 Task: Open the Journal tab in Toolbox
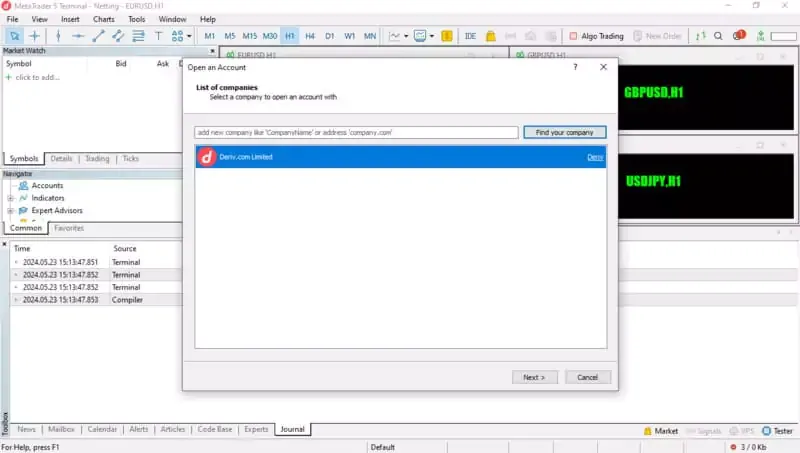(292, 429)
